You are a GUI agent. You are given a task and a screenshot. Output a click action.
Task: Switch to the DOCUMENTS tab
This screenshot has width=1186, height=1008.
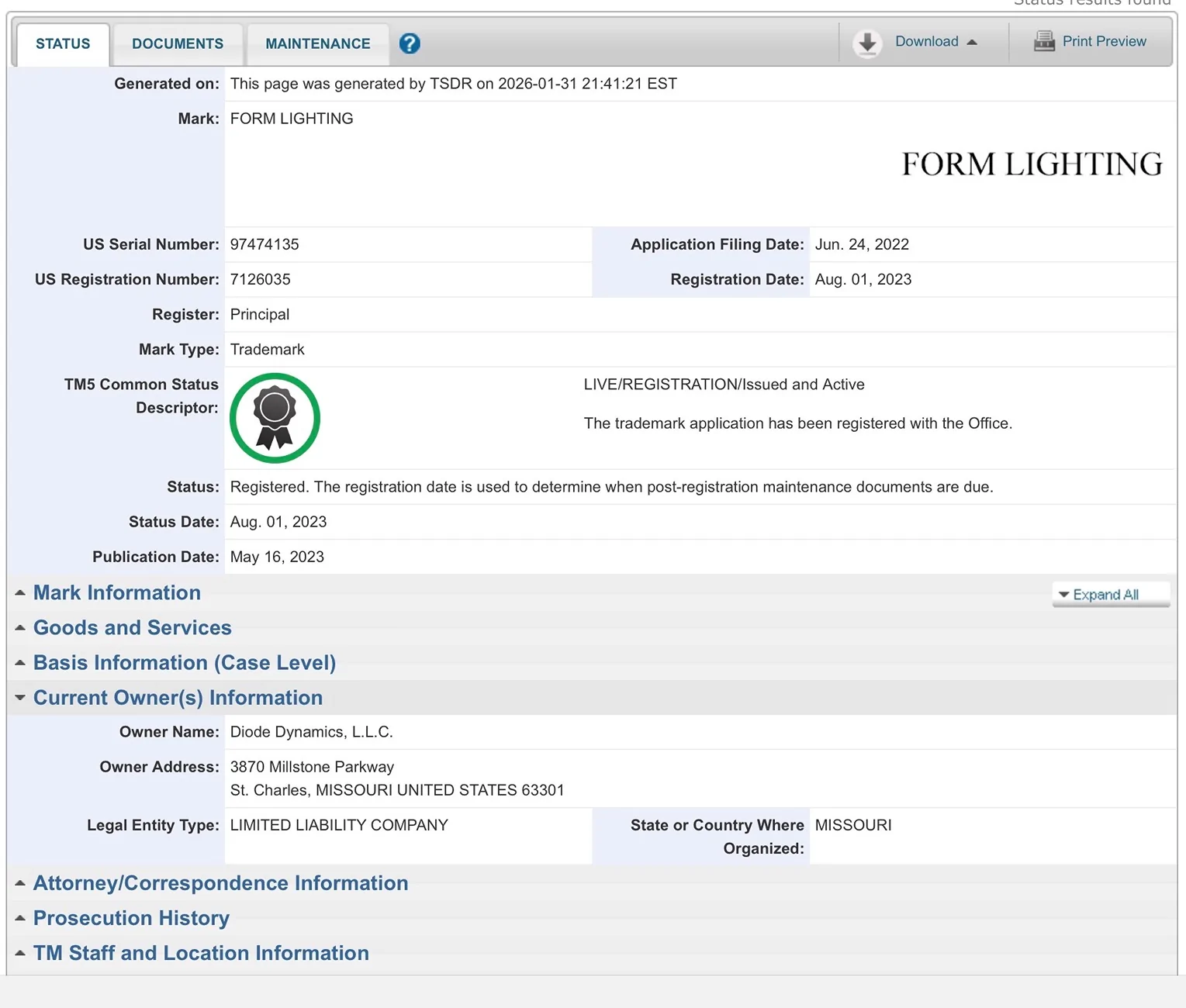[x=178, y=44]
